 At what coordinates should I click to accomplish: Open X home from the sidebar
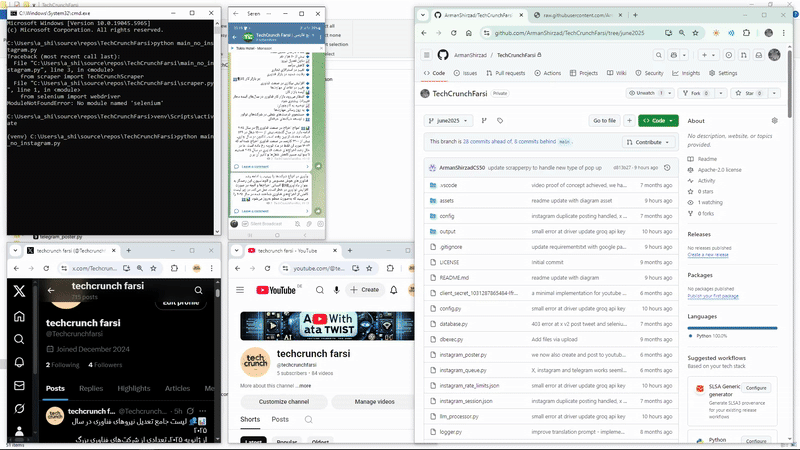coord(19,317)
